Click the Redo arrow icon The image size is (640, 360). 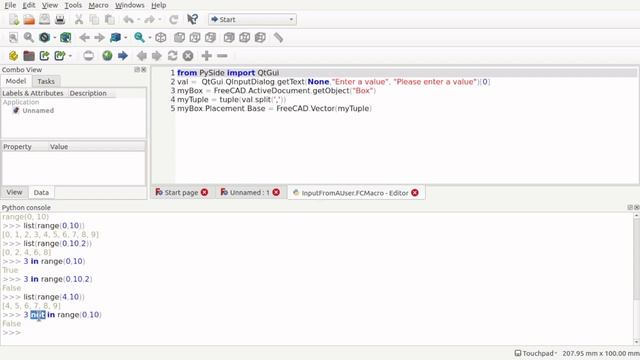(150, 20)
